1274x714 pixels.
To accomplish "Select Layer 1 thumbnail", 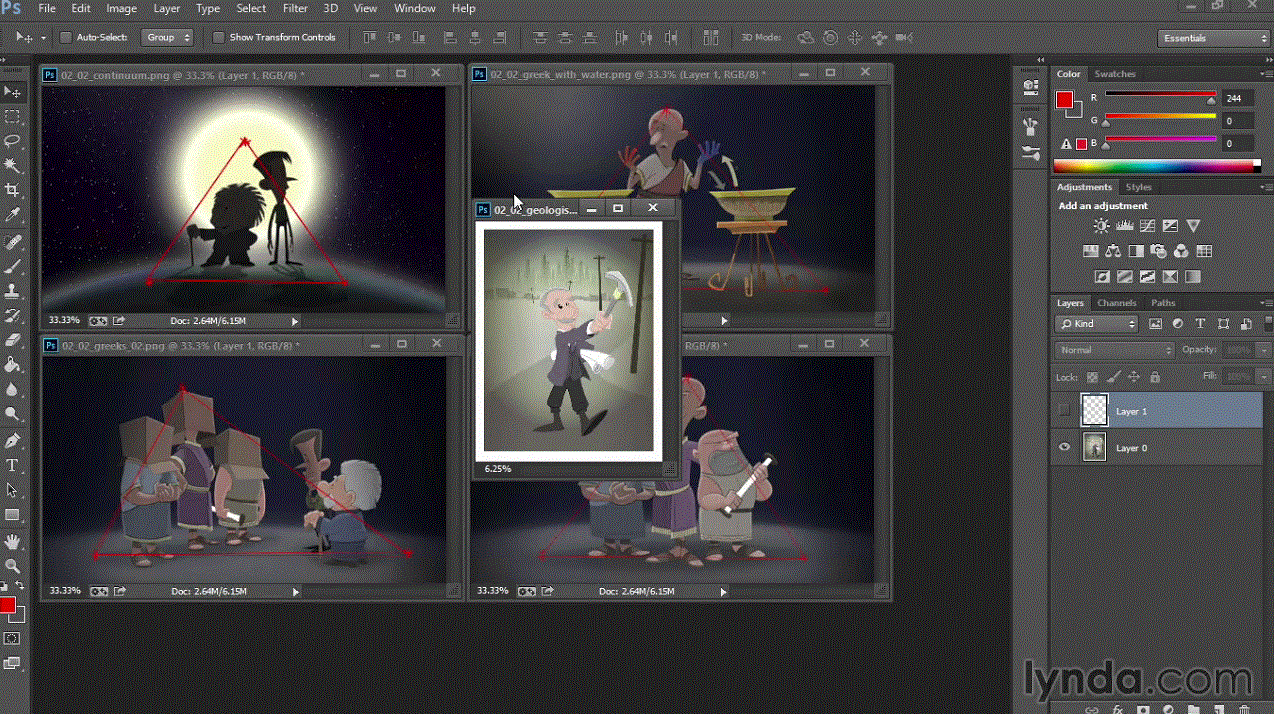I will pyautogui.click(x=1095, y=411).
